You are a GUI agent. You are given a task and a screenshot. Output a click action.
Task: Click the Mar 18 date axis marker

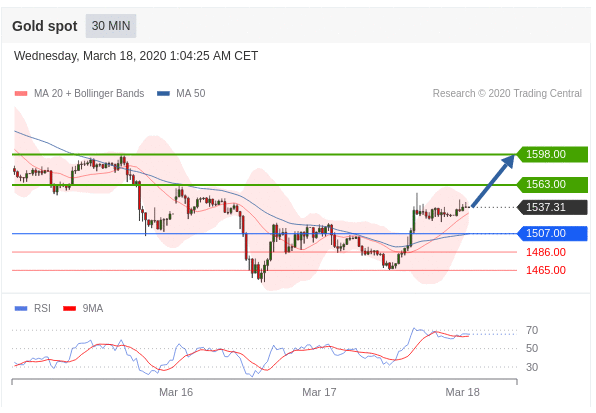(x=463, y=392)
